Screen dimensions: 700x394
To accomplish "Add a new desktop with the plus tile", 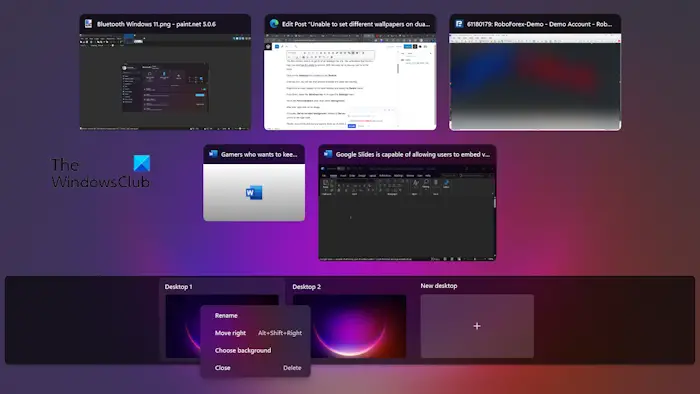I will click(477, 326).
